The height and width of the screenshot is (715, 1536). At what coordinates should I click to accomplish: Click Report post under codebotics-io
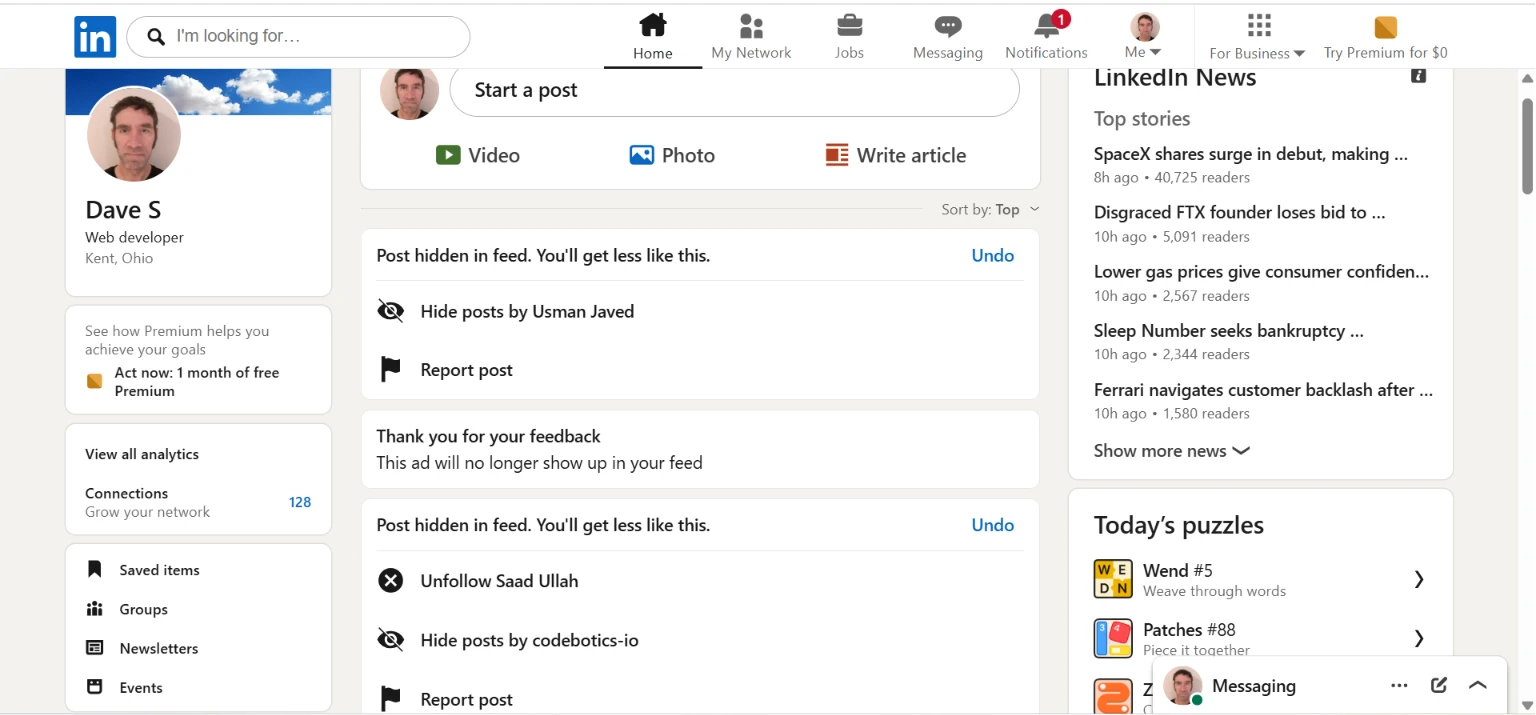pyautogui.click(x=466, y=699)
